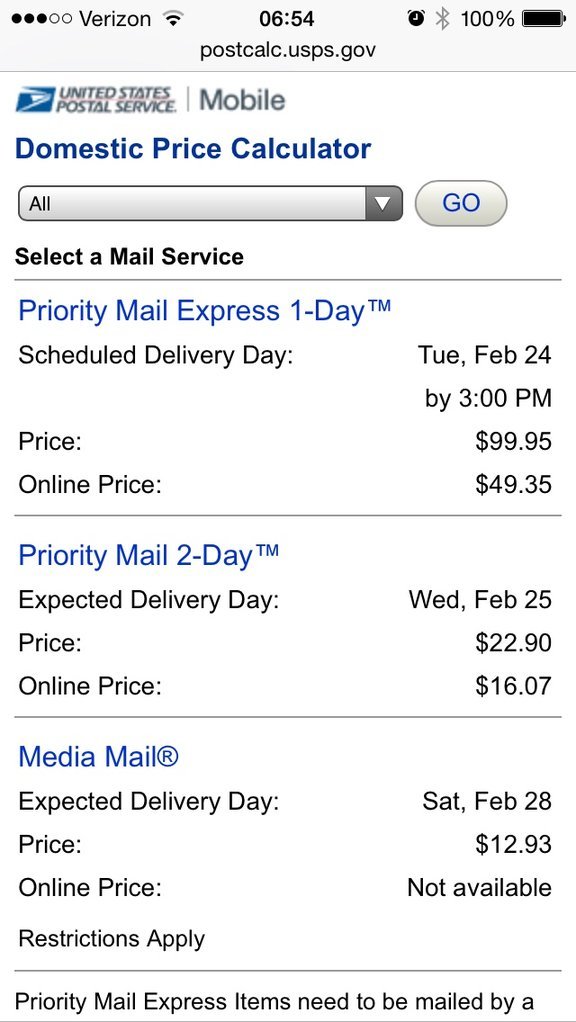
Task: Open the All mail service dropdown
Action: (210, 203)
